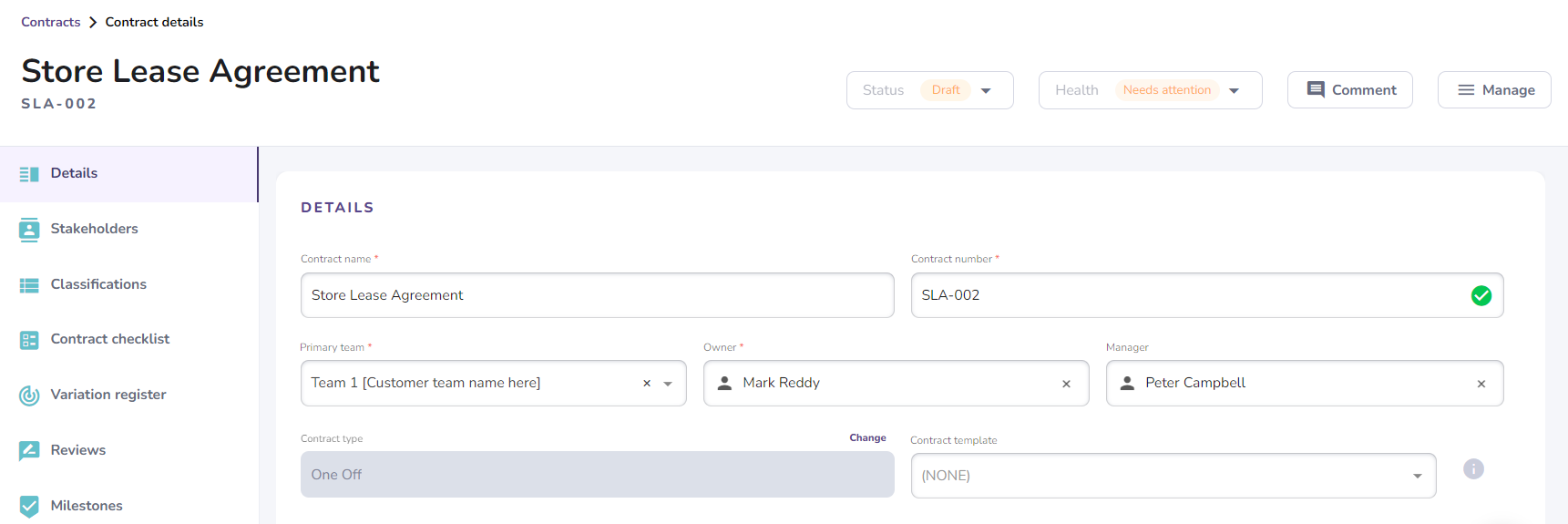The height and width of the screenshot is (524, 1568).
Task: Click the Contract name input field
Action: 597,295
